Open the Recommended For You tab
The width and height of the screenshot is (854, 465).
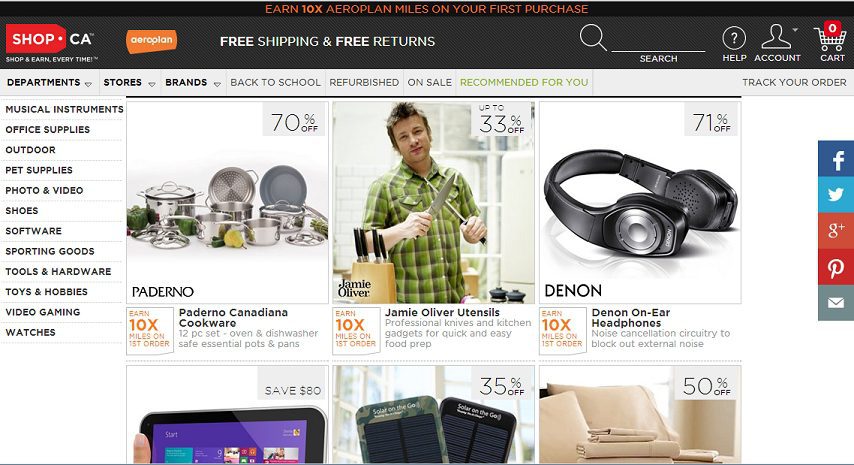tap(524, 83)
